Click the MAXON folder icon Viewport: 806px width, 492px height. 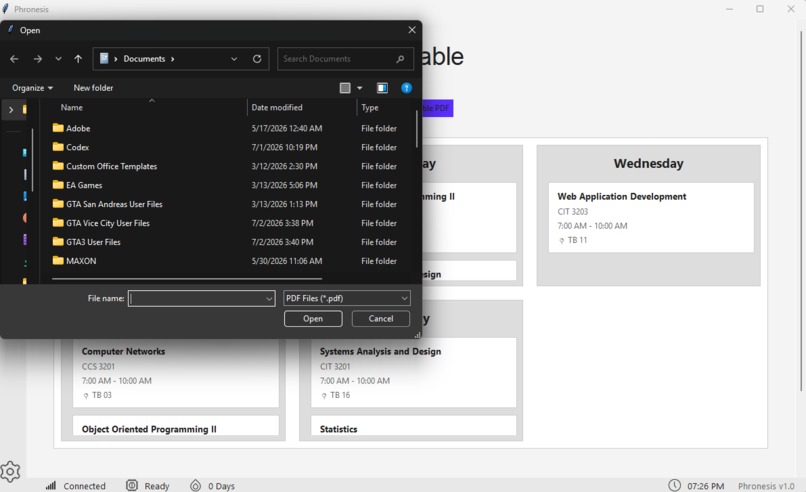(58, 260)
